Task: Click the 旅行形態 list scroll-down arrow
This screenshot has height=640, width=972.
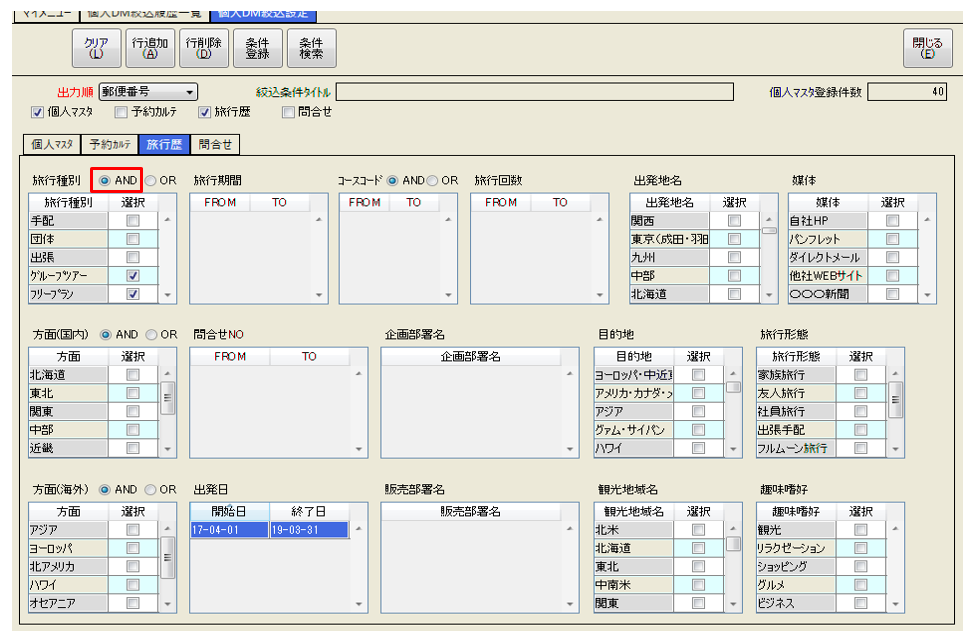Action: (x=896, y=449)
